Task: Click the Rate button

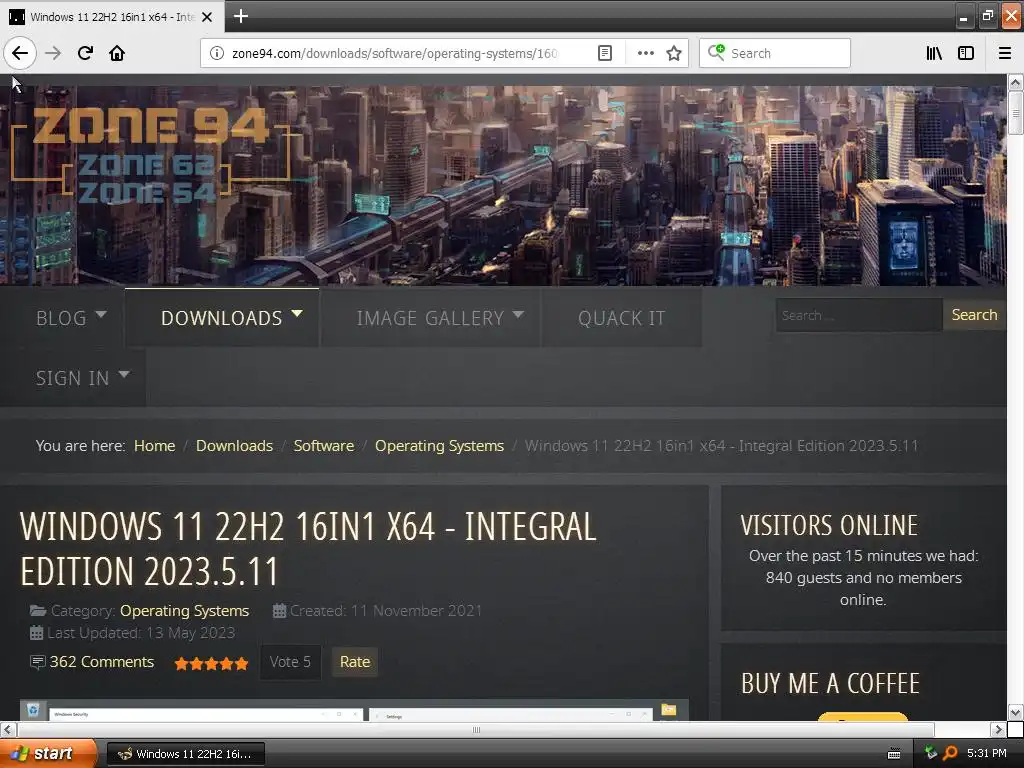Action: [355, 662]
